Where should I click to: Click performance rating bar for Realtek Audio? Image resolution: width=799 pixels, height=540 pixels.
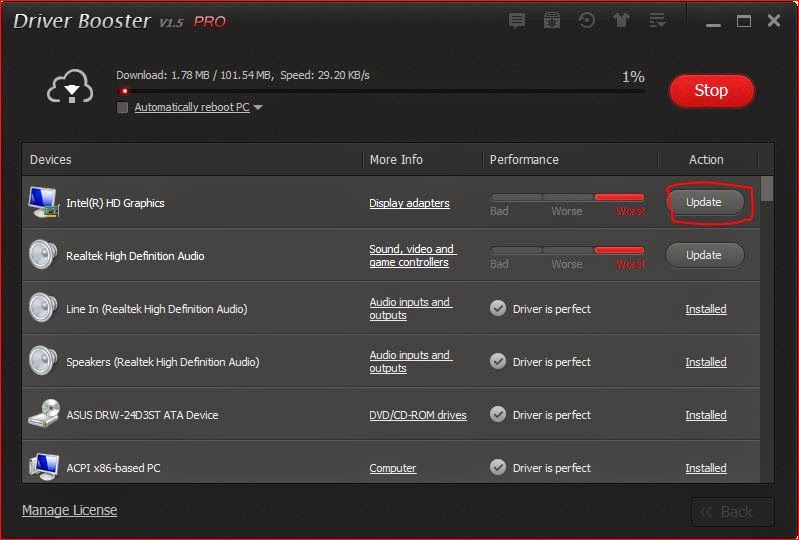point(567,250)
